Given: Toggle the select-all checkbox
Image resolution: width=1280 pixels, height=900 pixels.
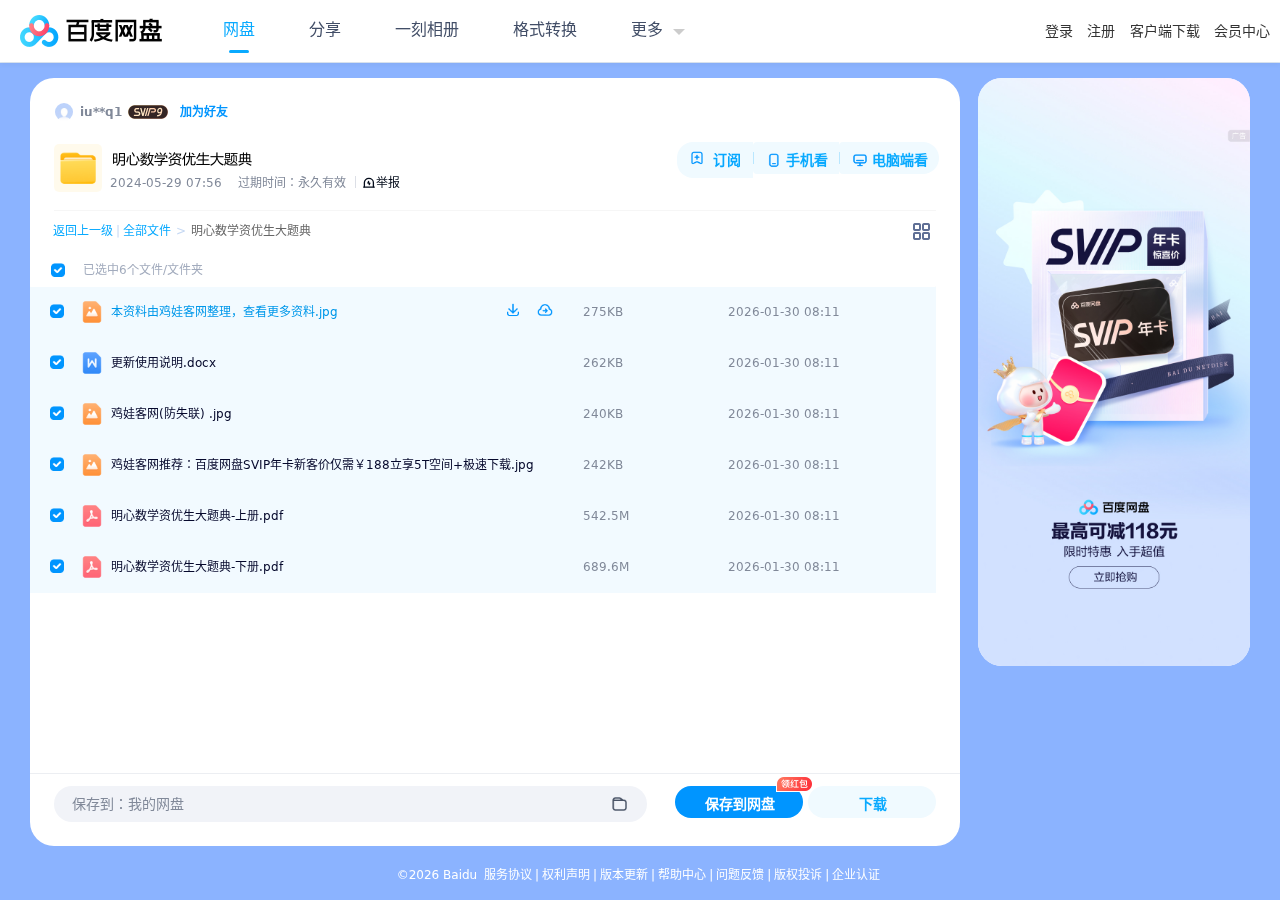Looking at the screenshot, I should tap(58, 270).
